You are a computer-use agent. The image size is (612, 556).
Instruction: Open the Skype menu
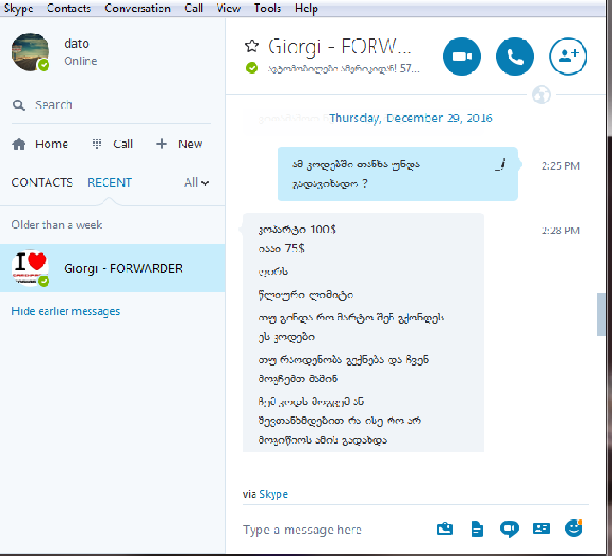[x=18, y=8]
